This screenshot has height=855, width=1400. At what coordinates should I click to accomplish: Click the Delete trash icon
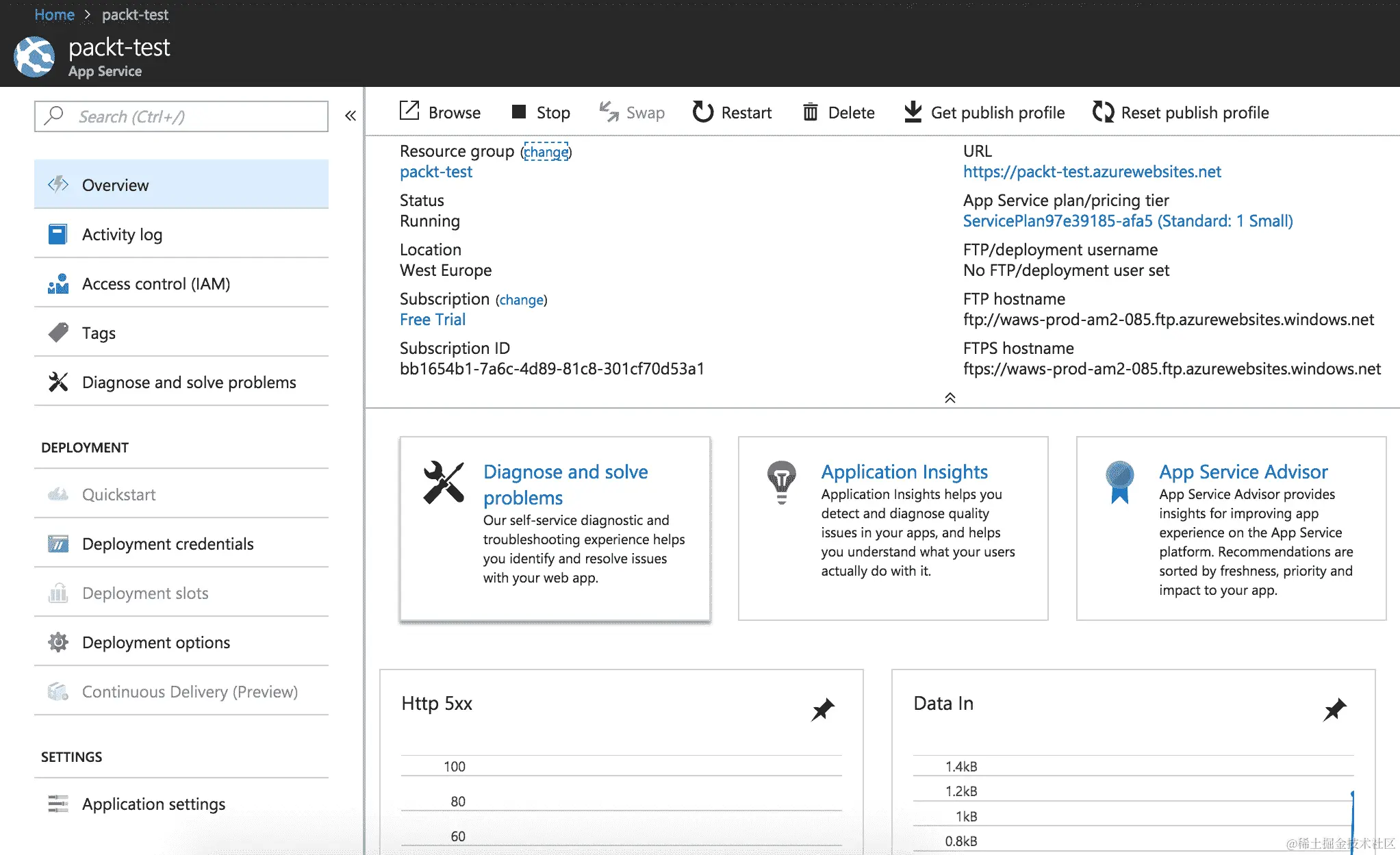[811, 112]
